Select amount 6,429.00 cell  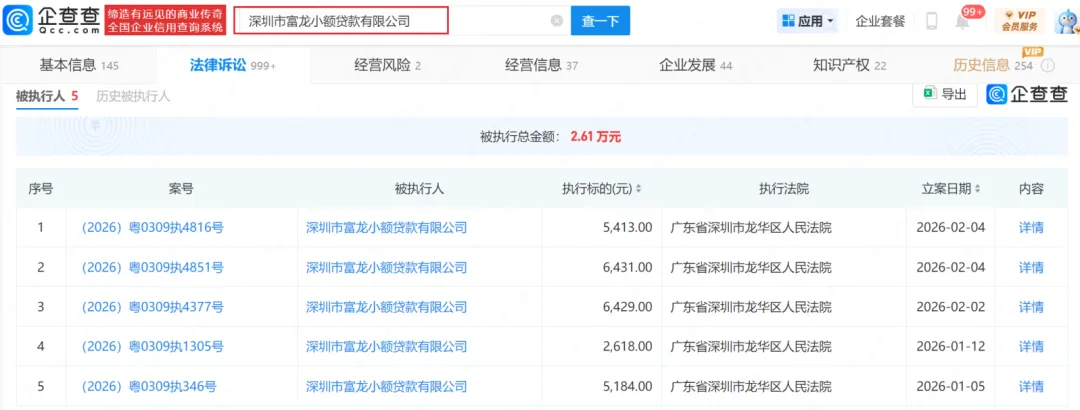tap(627, 307)
